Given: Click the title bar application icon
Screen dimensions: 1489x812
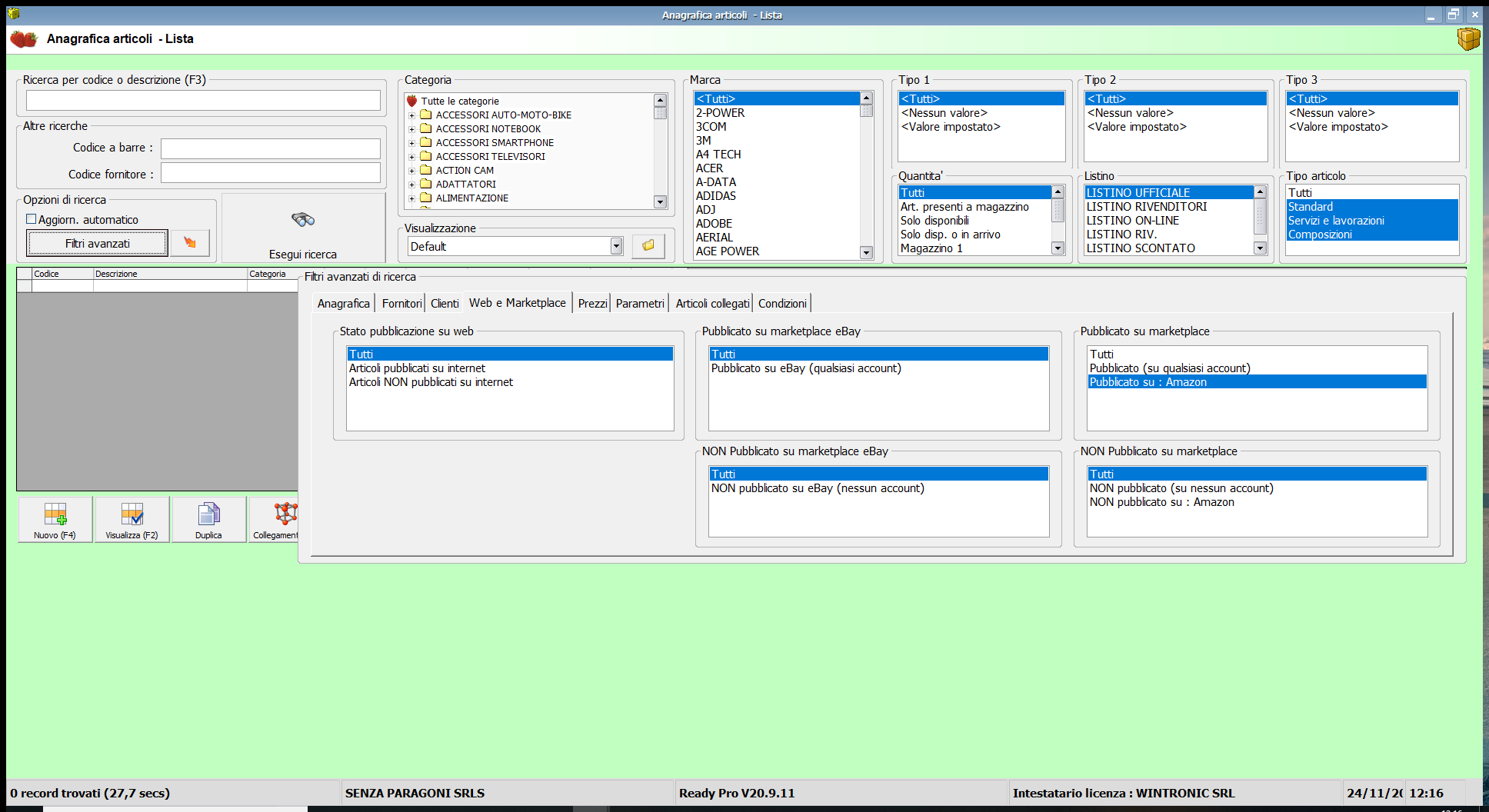Looking at the screenshot, I should click(14, 14).
